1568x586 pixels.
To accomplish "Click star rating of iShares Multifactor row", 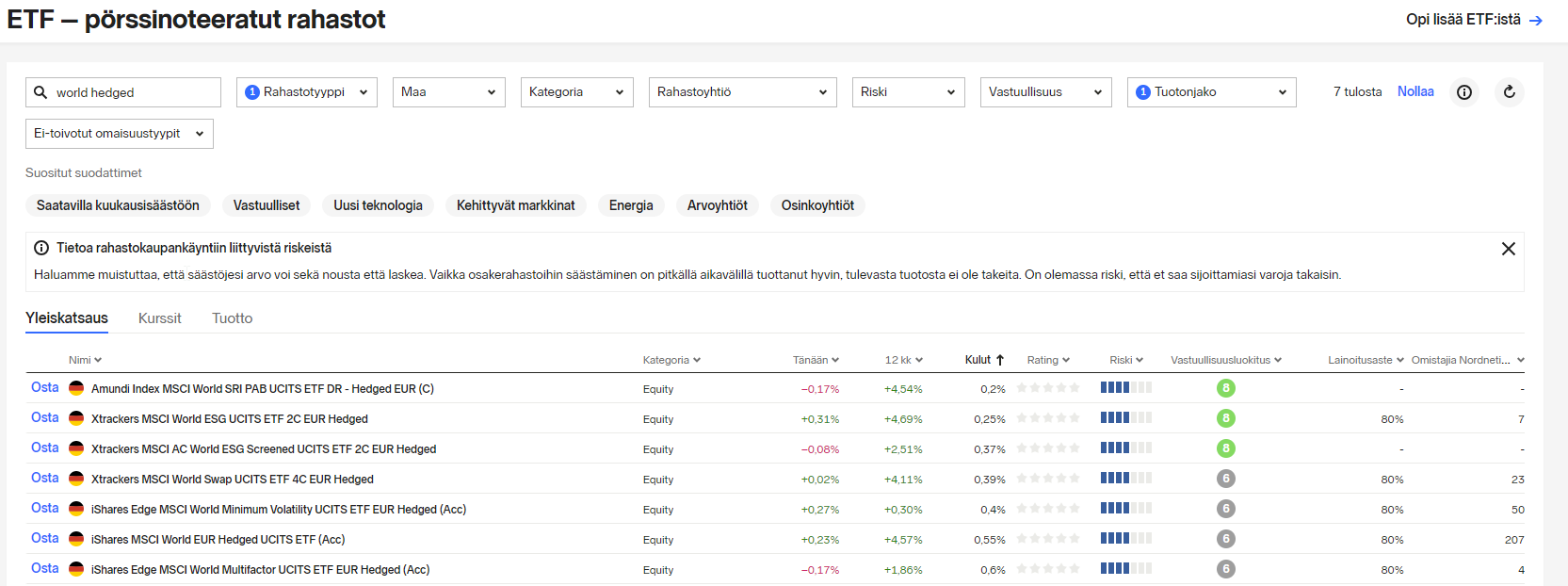I will pos(1048,569).
